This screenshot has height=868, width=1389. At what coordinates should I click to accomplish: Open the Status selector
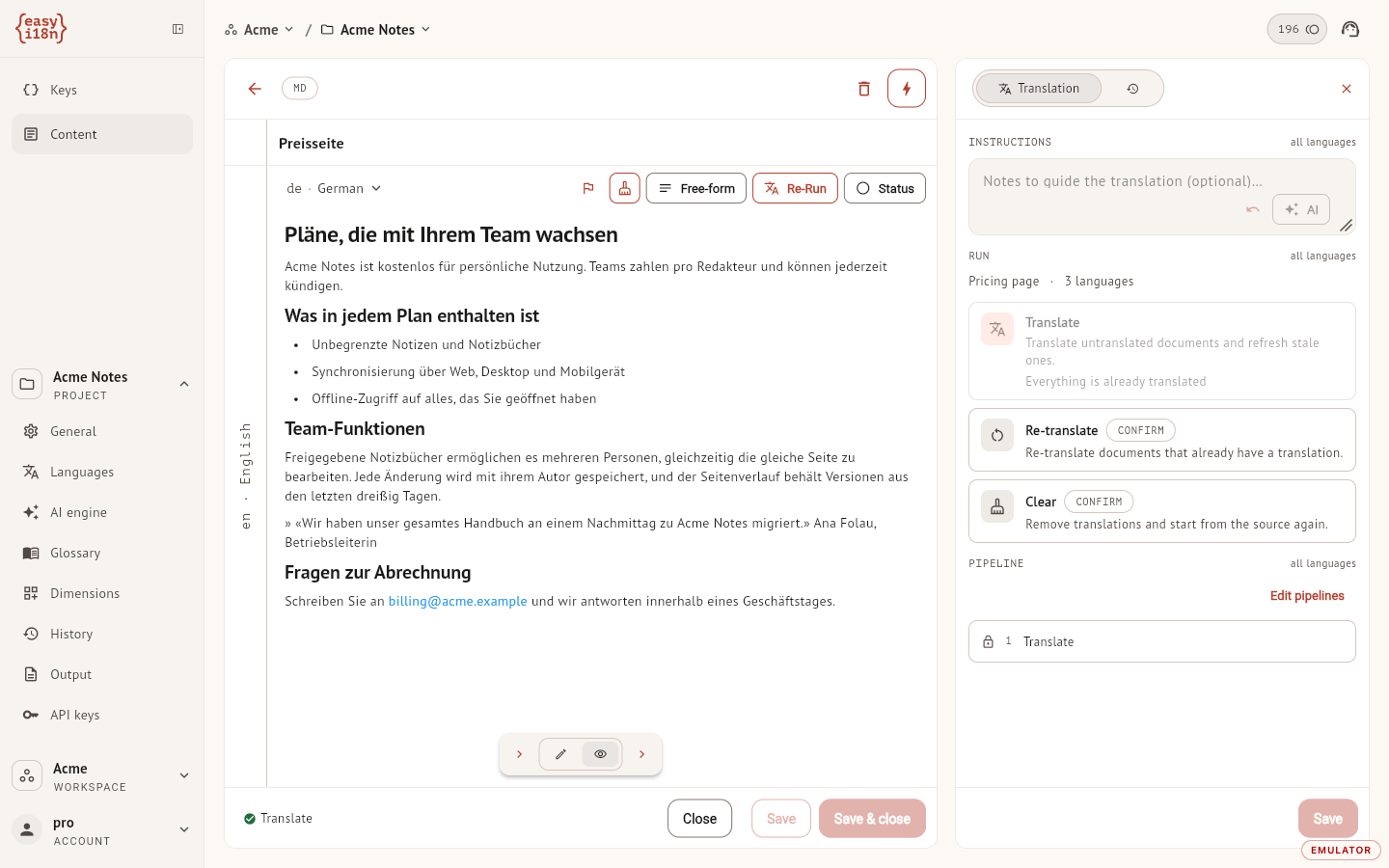(885, 188)
